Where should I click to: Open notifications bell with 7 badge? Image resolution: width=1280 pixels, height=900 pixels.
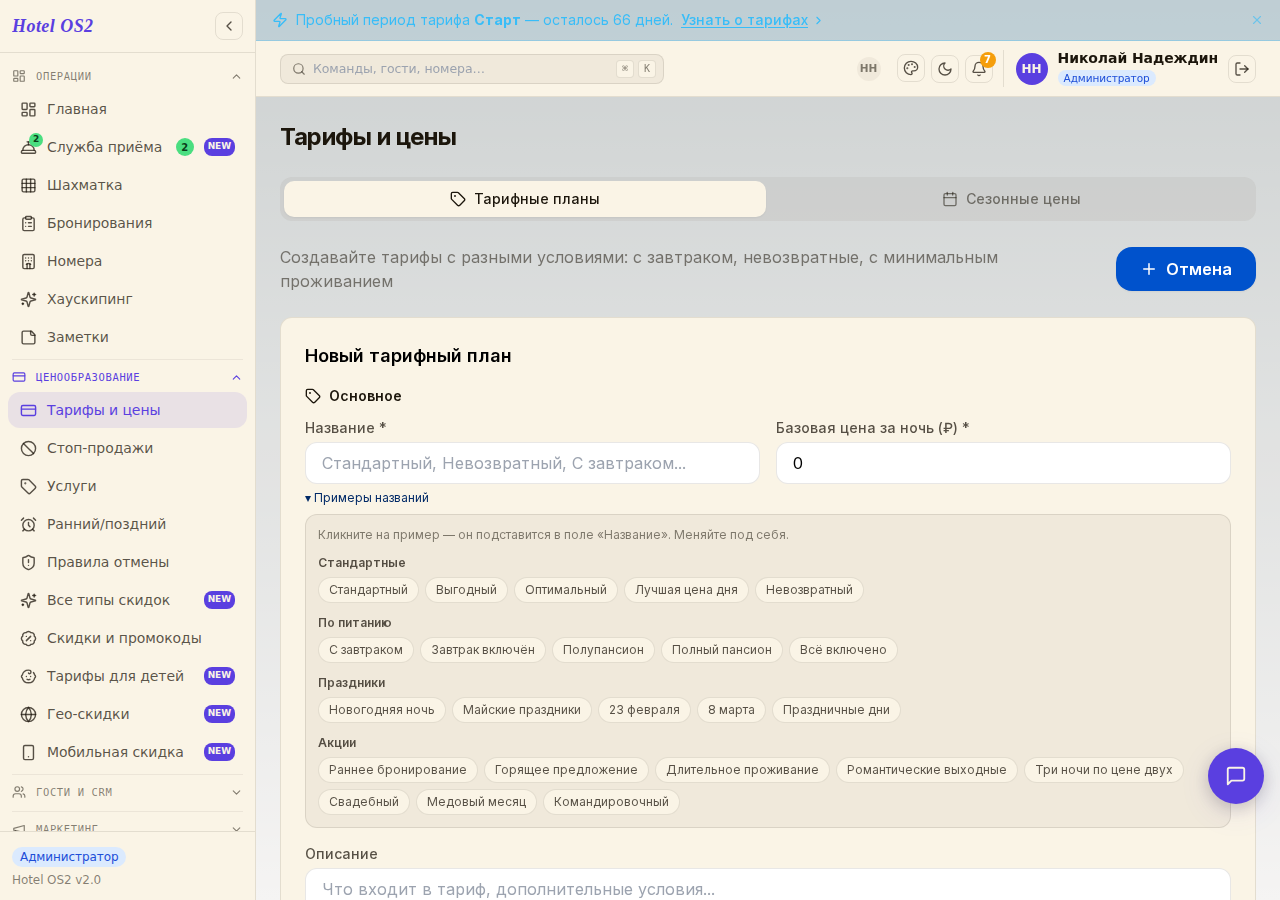979,69
